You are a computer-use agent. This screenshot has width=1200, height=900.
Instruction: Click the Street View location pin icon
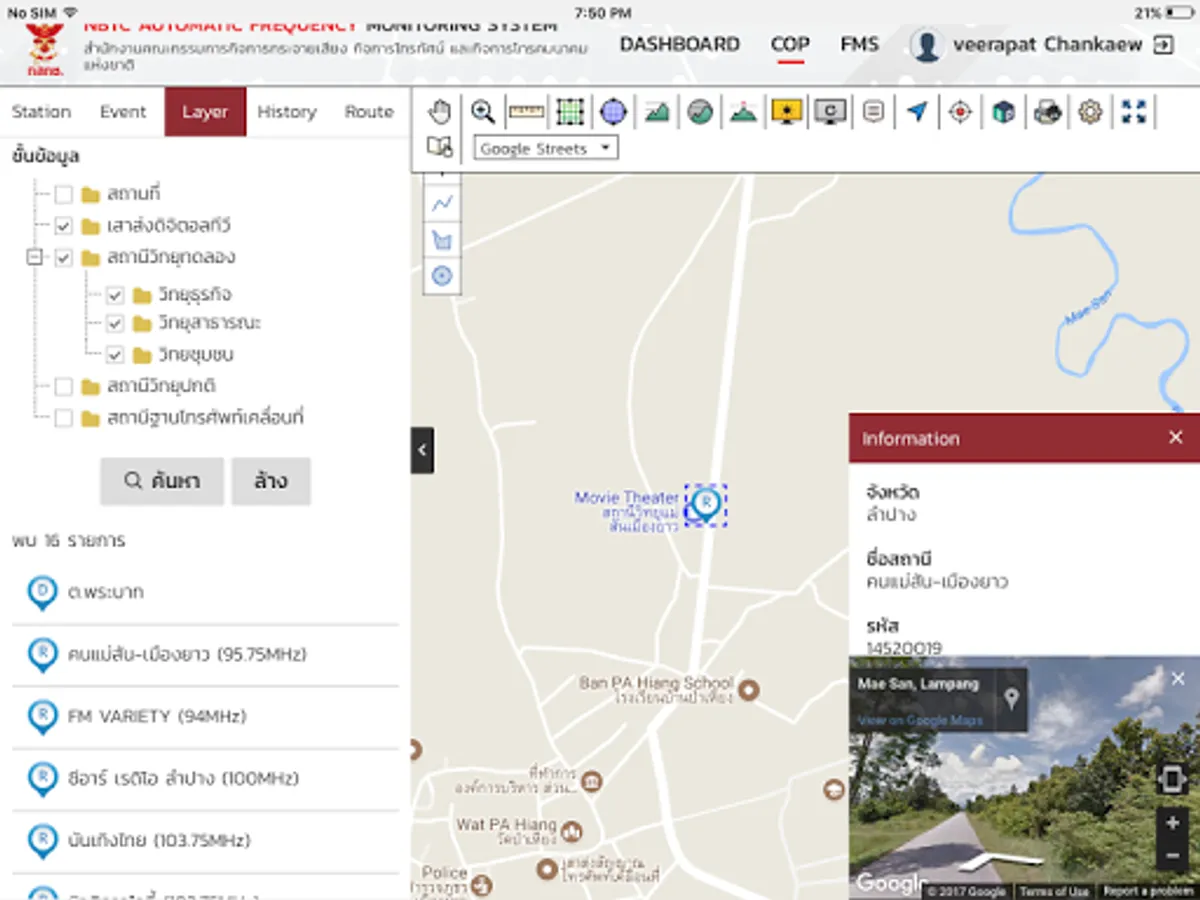(x=1012, y=698)
